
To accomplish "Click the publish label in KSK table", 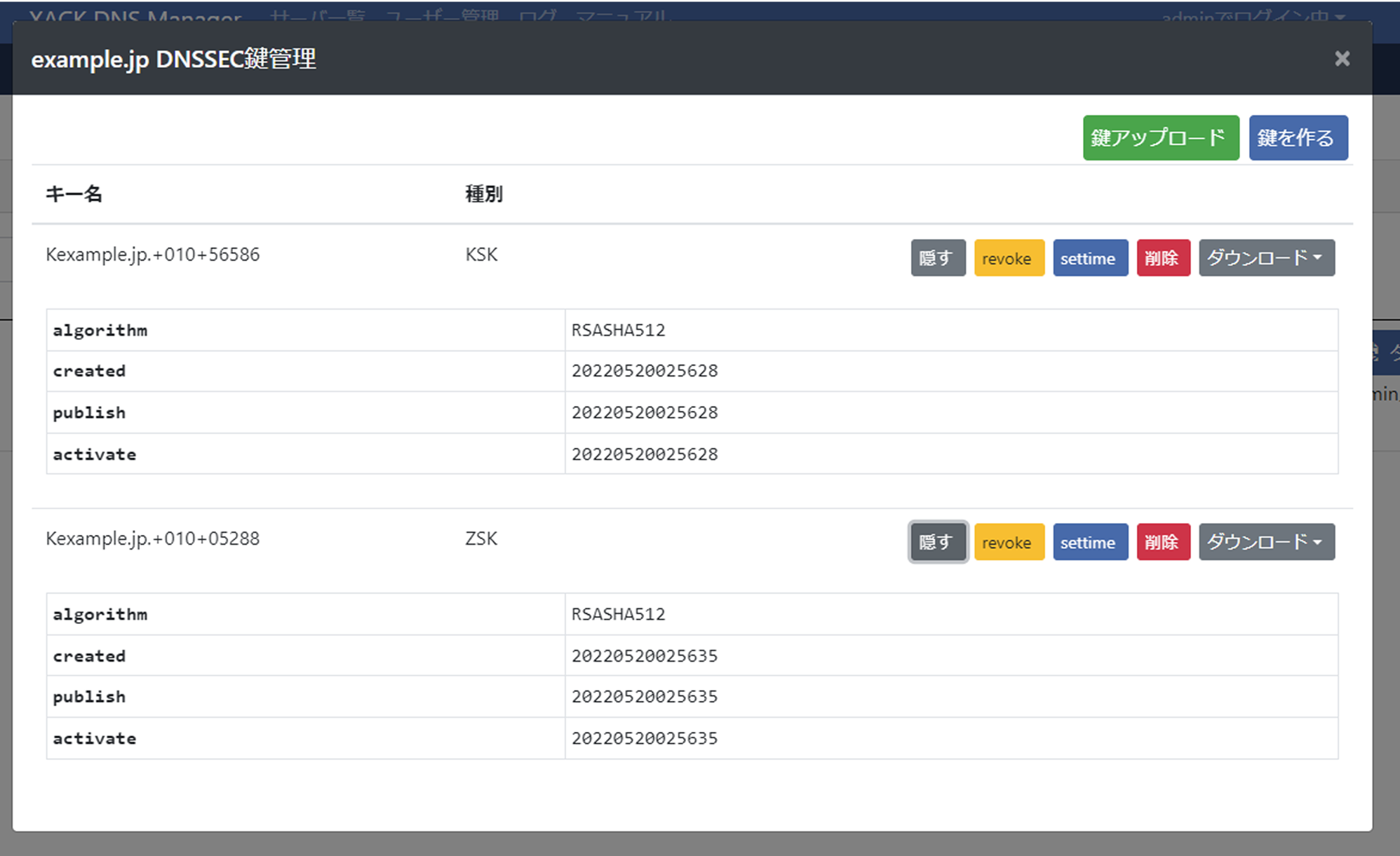I will click(89, 412).
